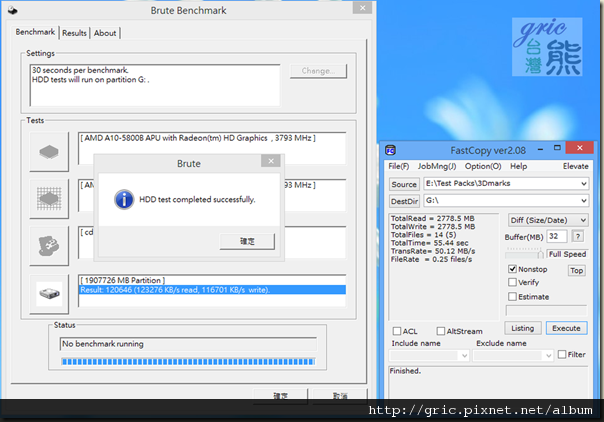Open the Diff (Size/Date) mode dropdown

pyautogui.click(x=548, y=220)
